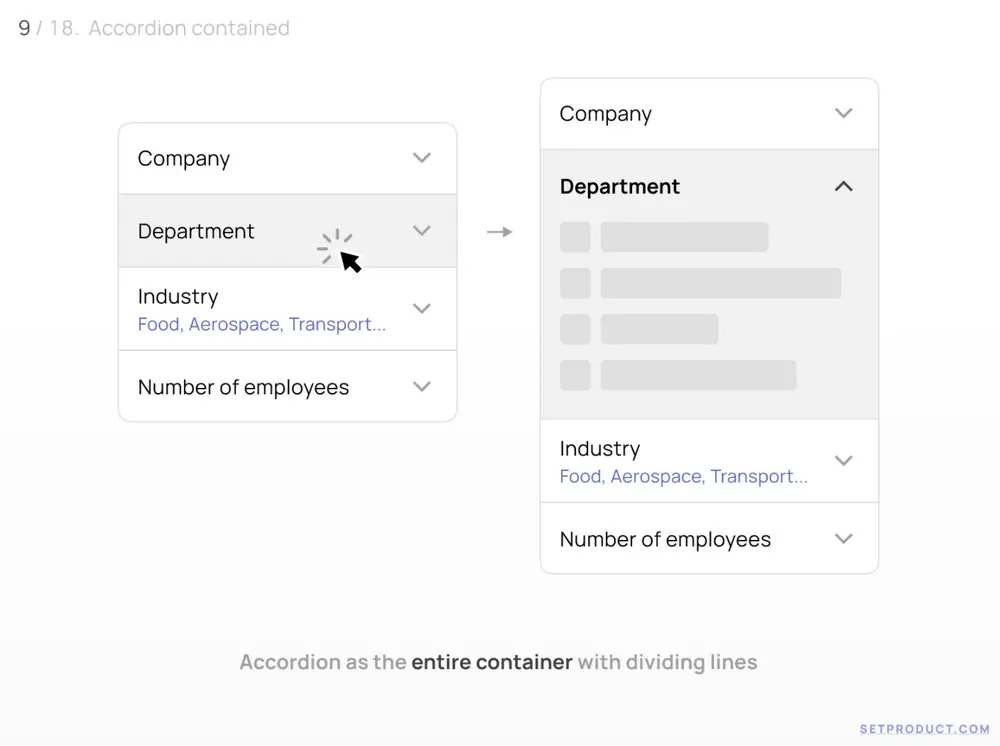This screenshot has width=1000, height=746.
Task: Check the first placeholder checkbox under Department
Action: point(575,237)
